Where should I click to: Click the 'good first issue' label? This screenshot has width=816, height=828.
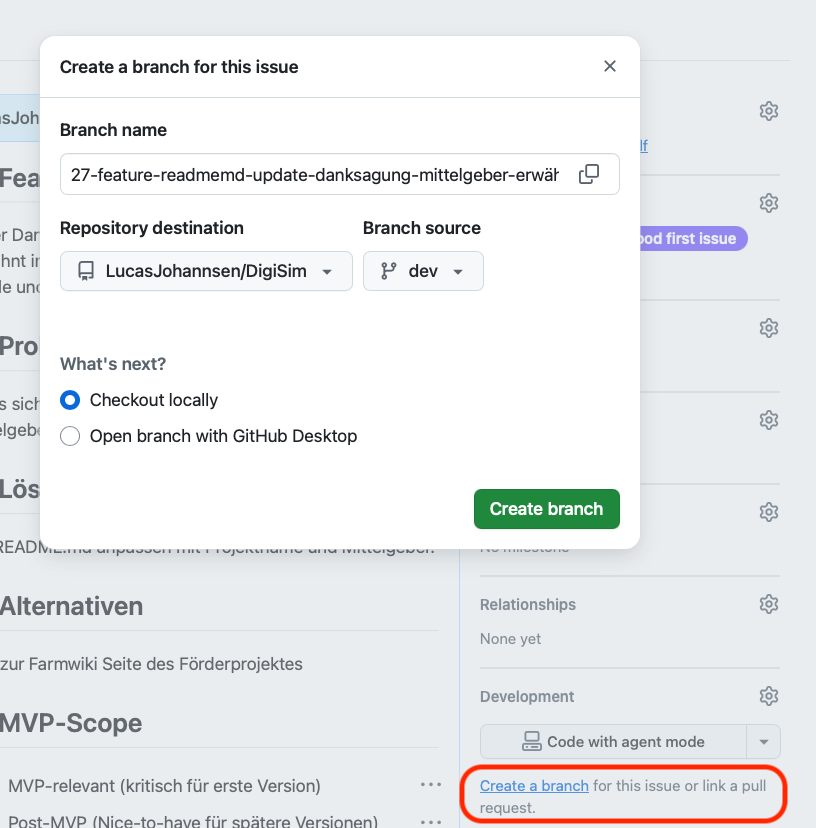coord(692,239)
